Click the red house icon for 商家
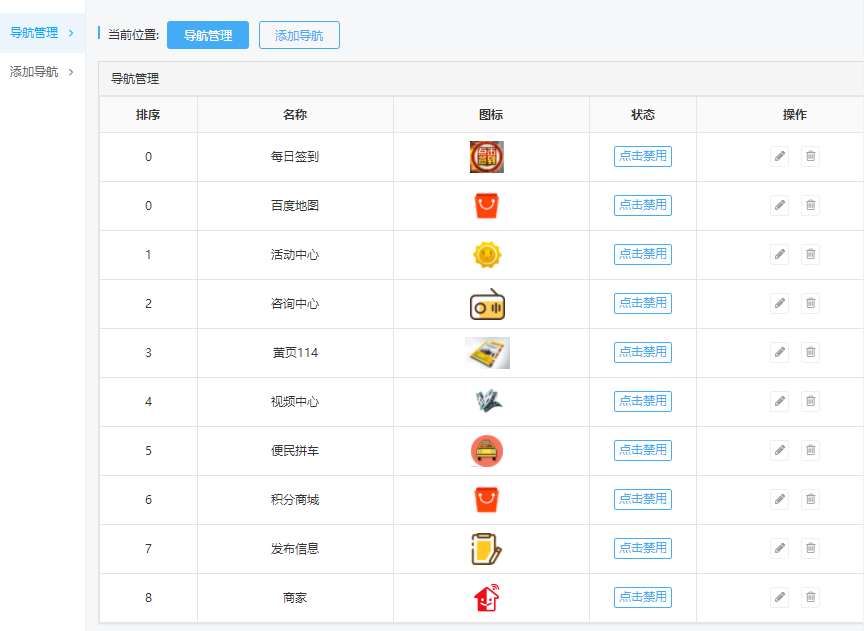864x631 pixels. 487,598
